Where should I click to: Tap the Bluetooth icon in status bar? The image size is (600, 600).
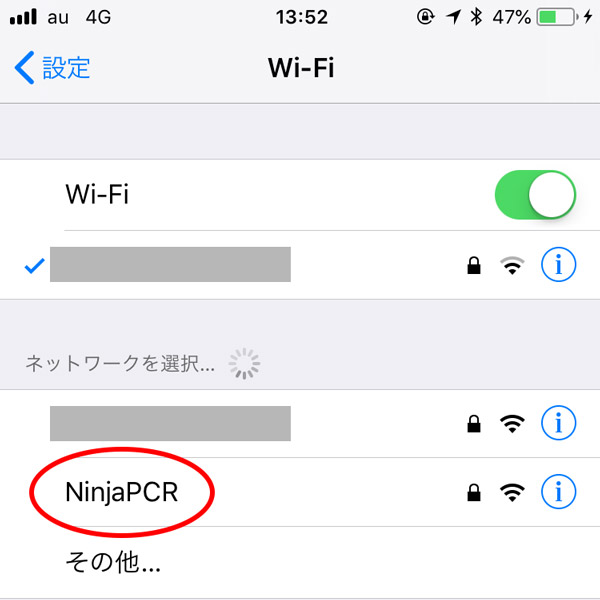click(476, 17)
